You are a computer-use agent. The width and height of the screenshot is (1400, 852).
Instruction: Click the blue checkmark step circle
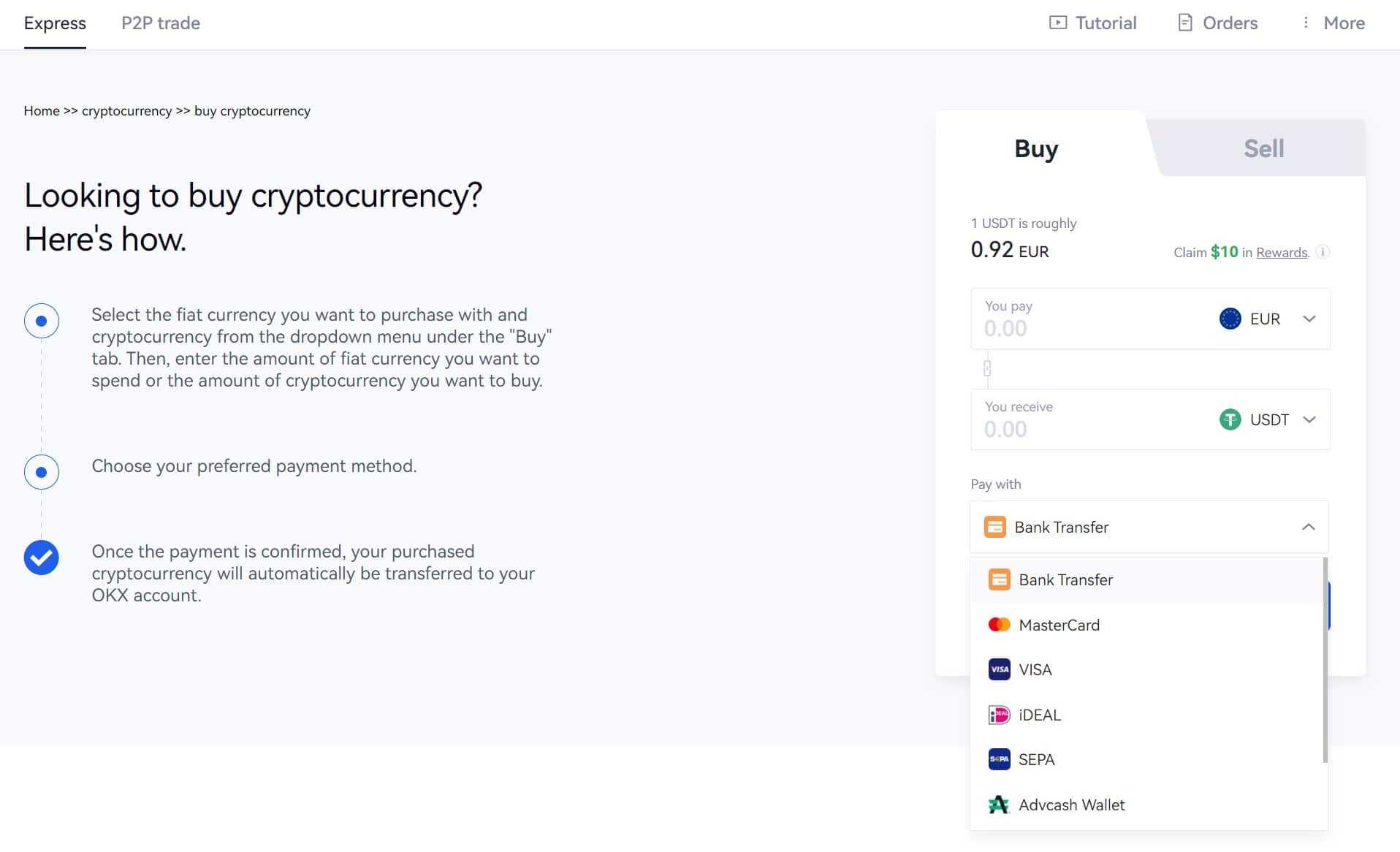pos(42,558)
